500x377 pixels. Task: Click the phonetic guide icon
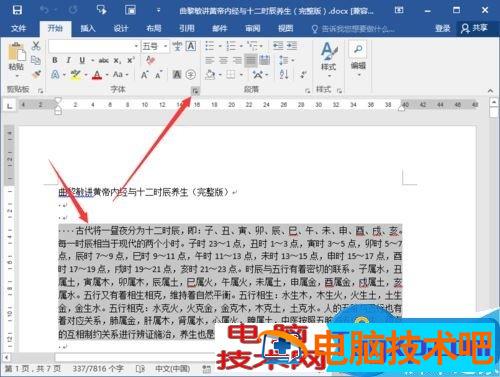(x=177, y=46)
